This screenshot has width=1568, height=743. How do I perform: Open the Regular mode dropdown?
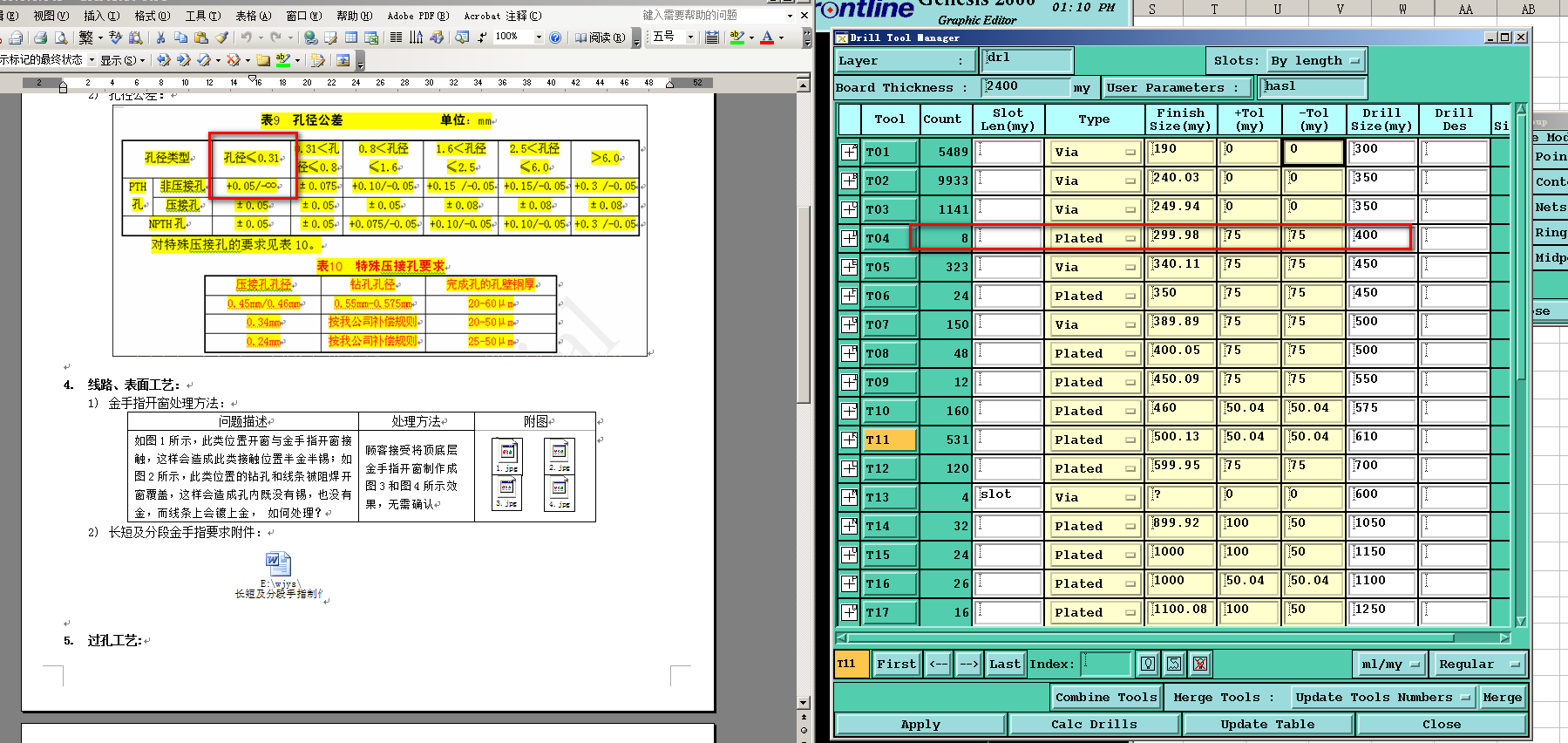click(x=1479, y=664)
